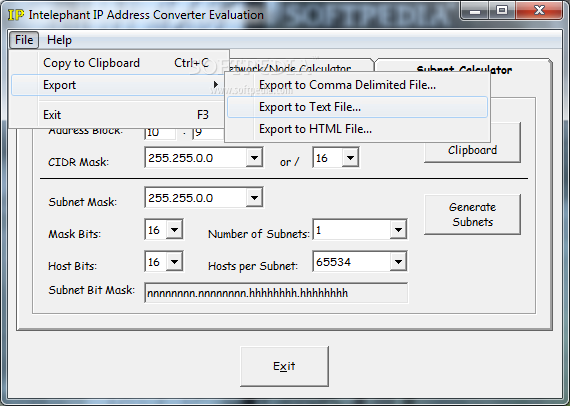Expand the Mask Bits dropdown
Image resolution: width=570 pixels, height=406 pixels.
click(174, 230)
